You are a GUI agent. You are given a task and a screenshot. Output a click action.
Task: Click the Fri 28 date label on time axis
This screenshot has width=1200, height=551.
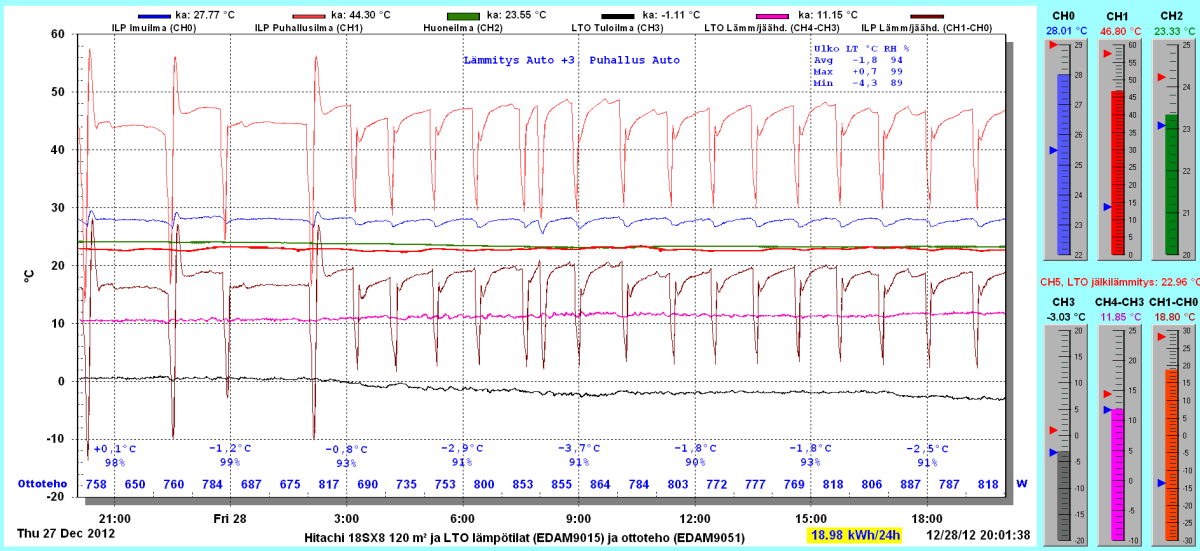coord(229,518)
